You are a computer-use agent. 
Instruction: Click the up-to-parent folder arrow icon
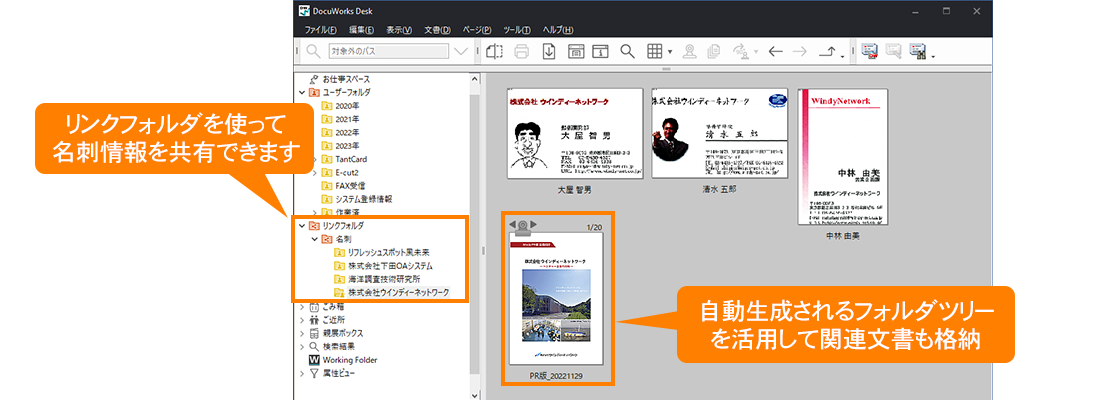click(829, 51)
